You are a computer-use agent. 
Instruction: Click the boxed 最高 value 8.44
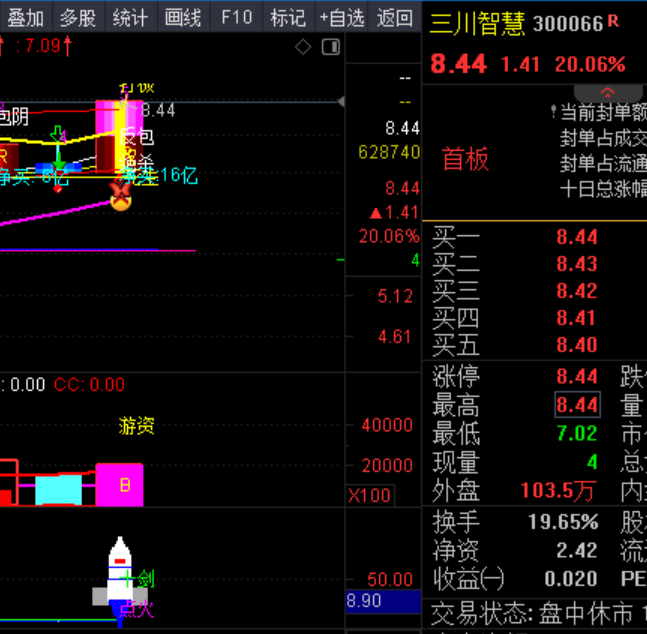578,405
